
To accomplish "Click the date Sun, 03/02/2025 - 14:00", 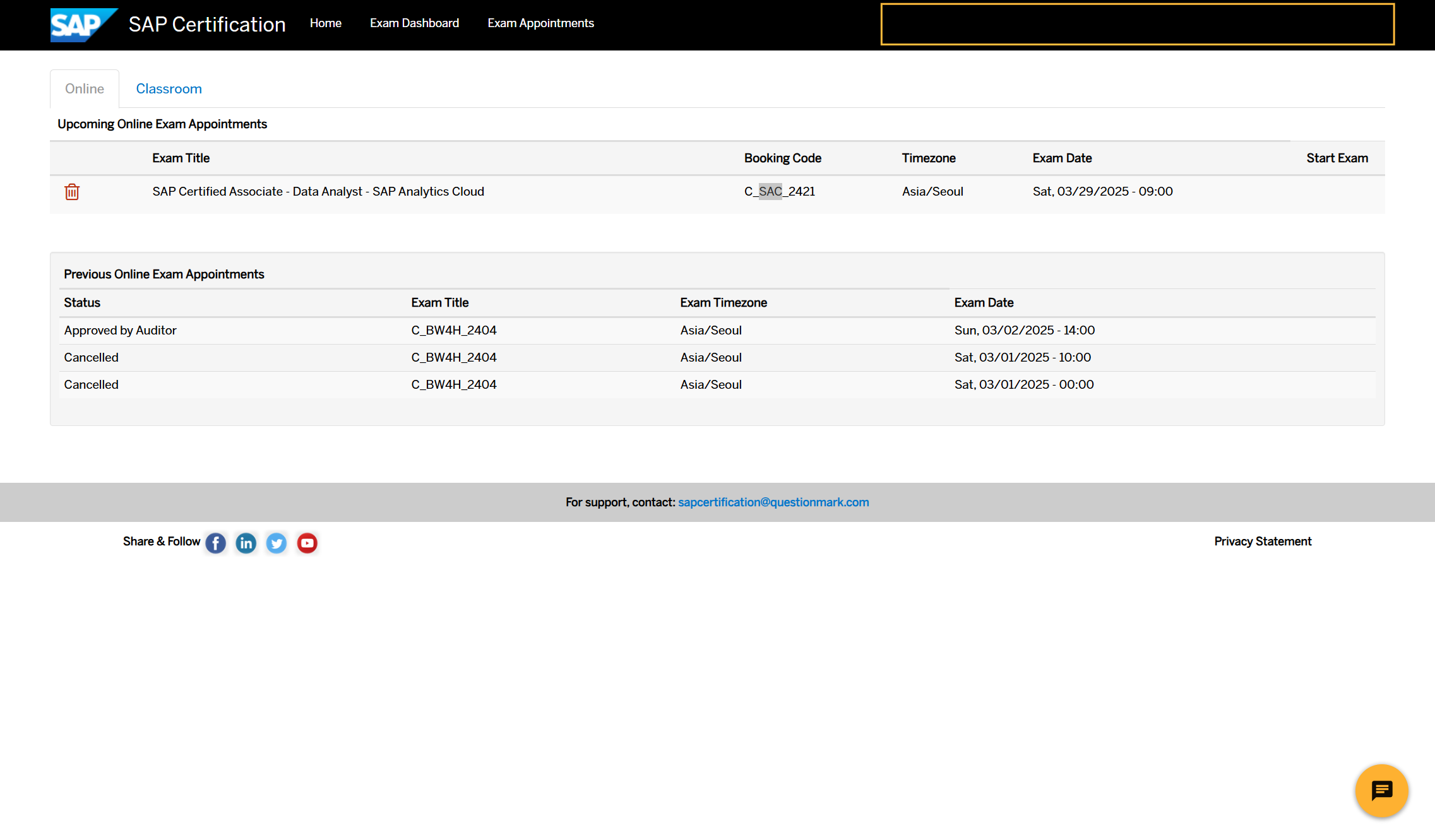I will coord(1025,330).
